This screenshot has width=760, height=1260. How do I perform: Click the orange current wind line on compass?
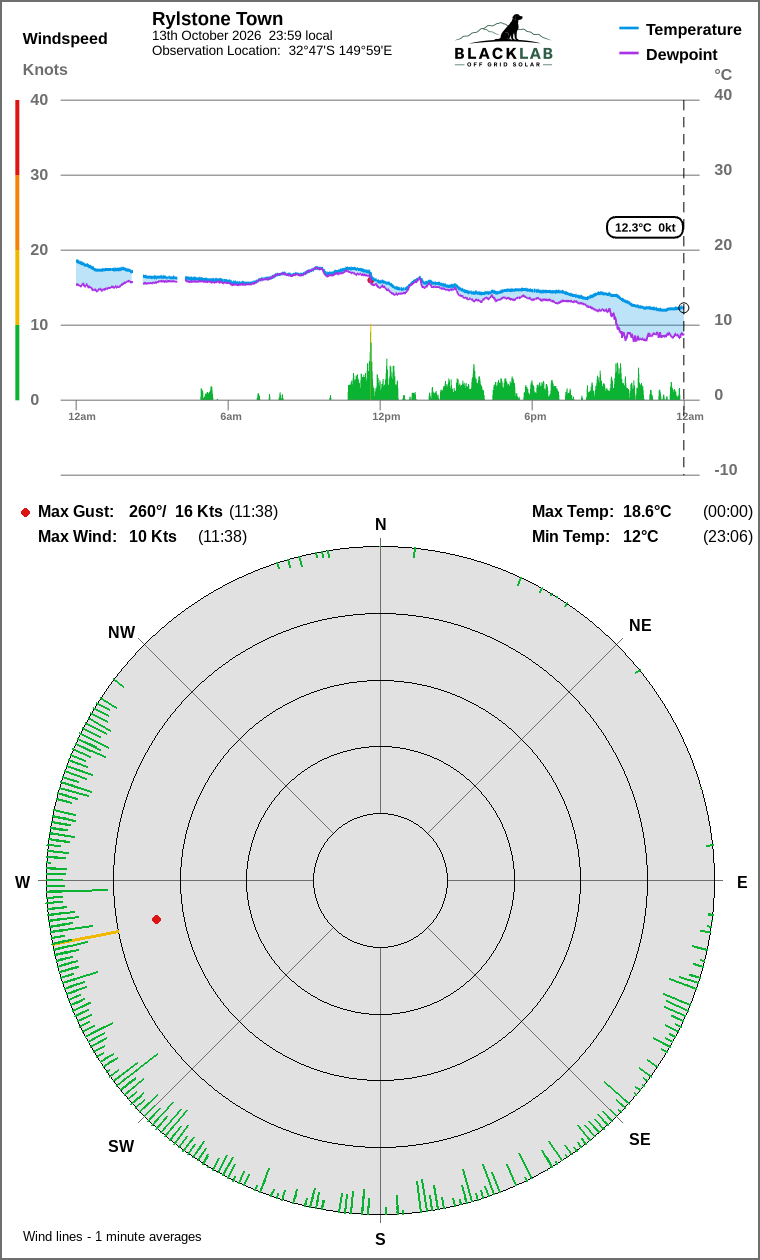click(x=86, y=938)
